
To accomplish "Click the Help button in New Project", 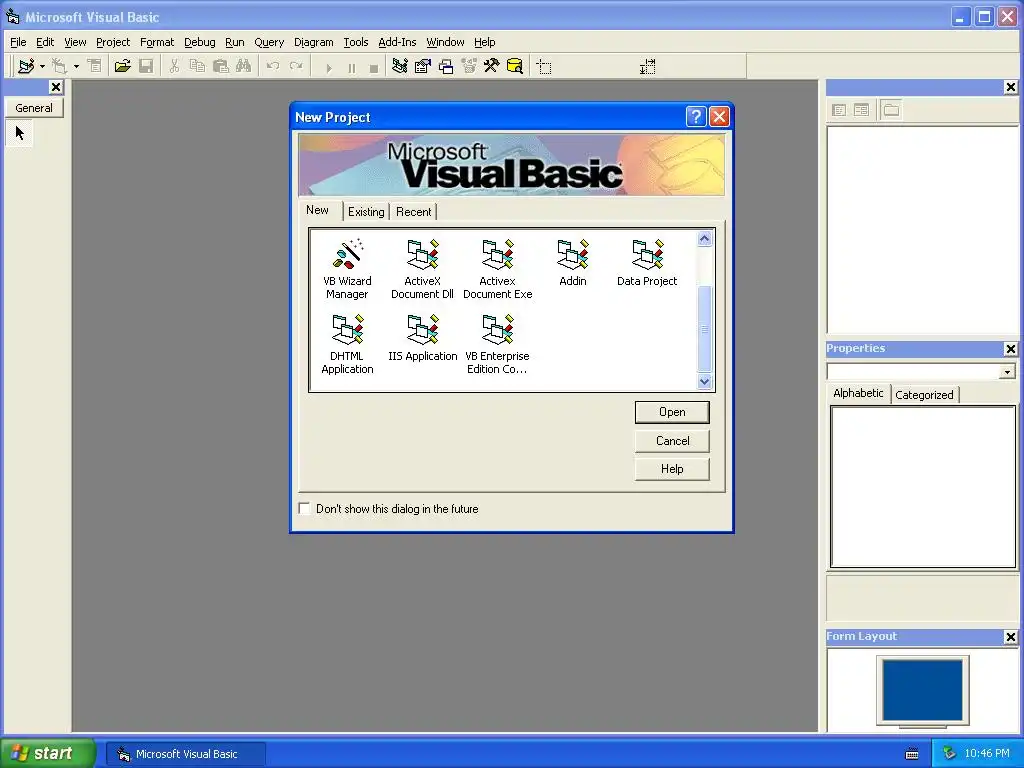I will point(672,469).
